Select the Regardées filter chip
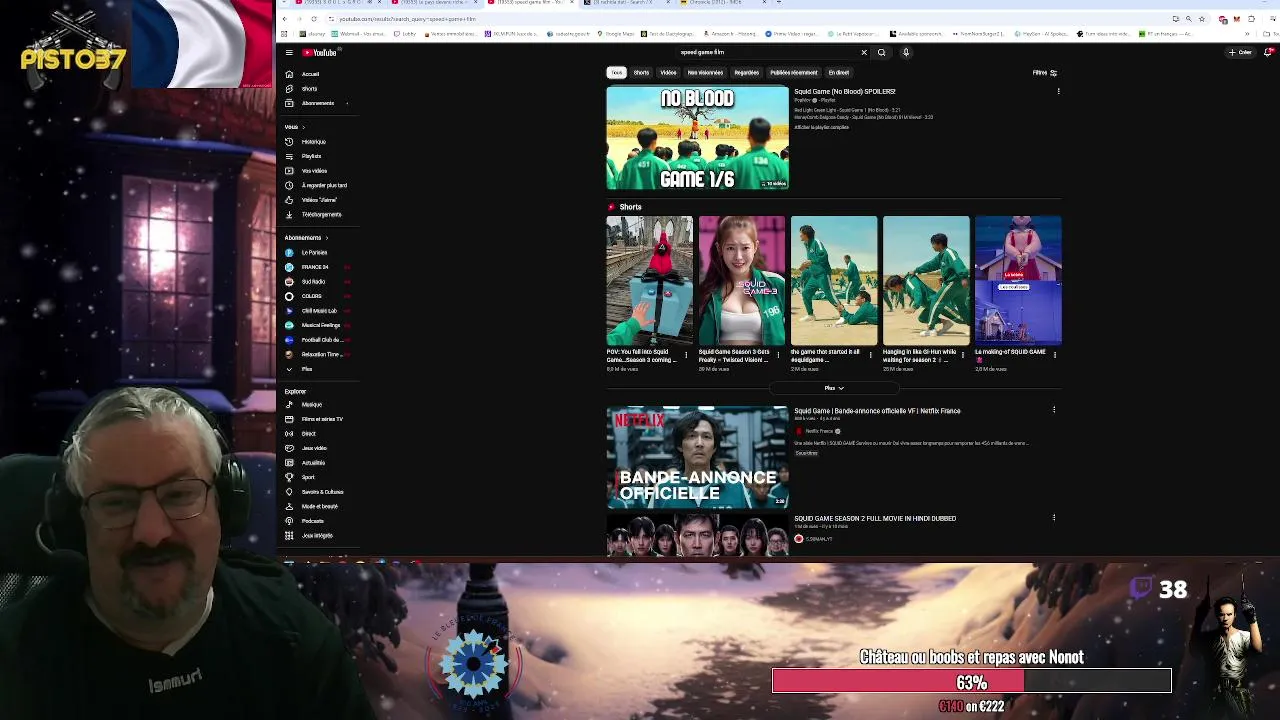 pyautogui.click(x=746, y=72)
